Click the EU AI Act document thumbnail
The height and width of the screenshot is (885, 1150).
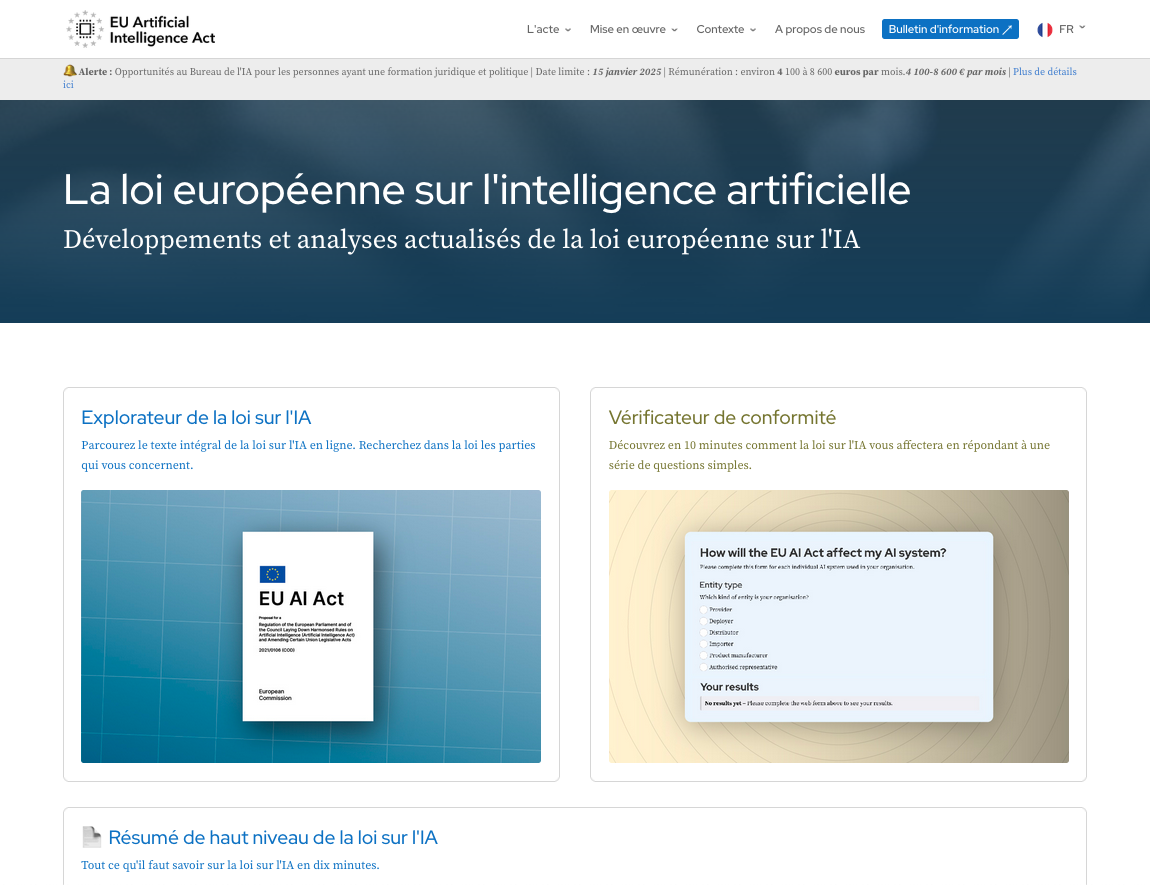310,626
